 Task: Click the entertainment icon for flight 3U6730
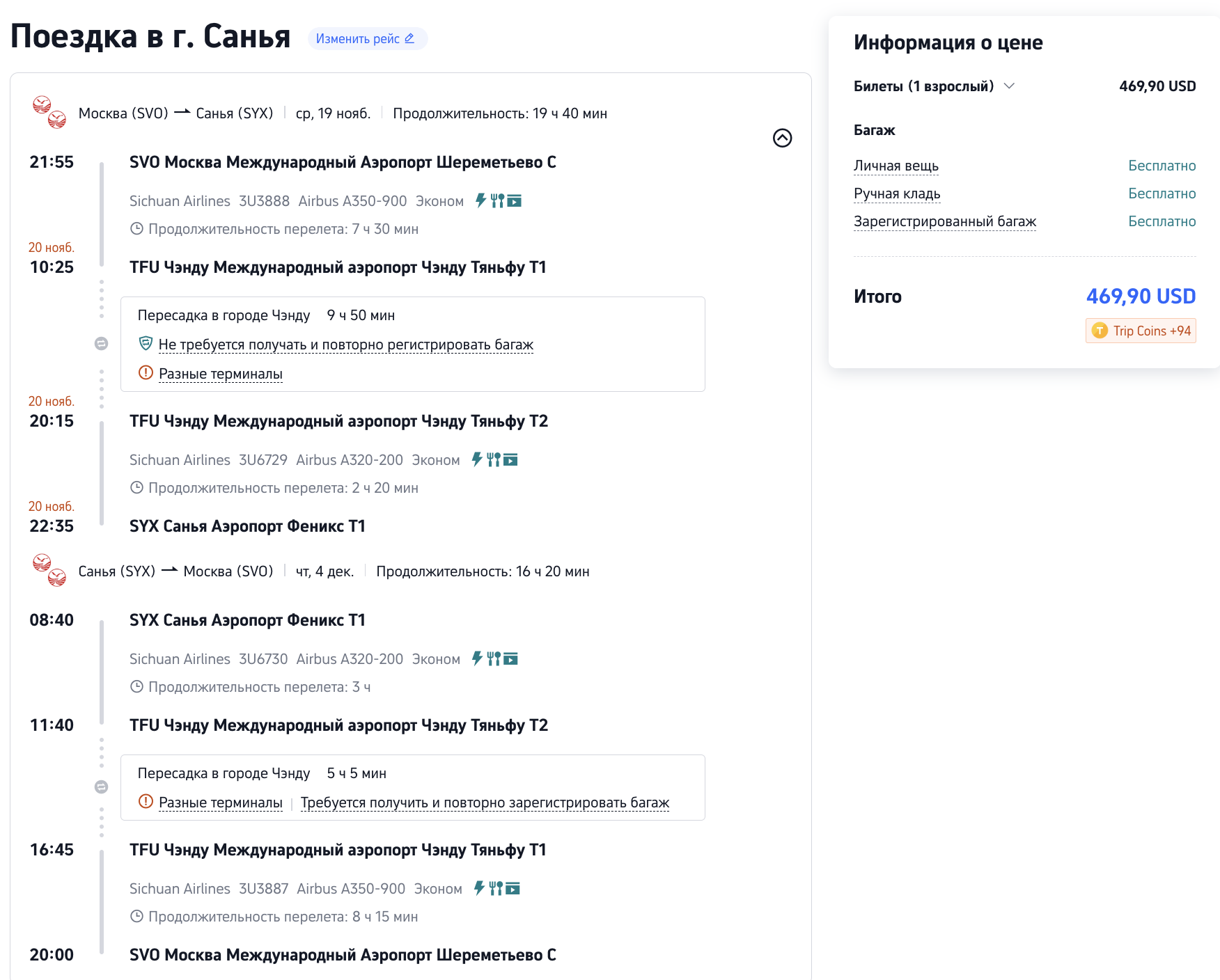(x=511, y=658)
